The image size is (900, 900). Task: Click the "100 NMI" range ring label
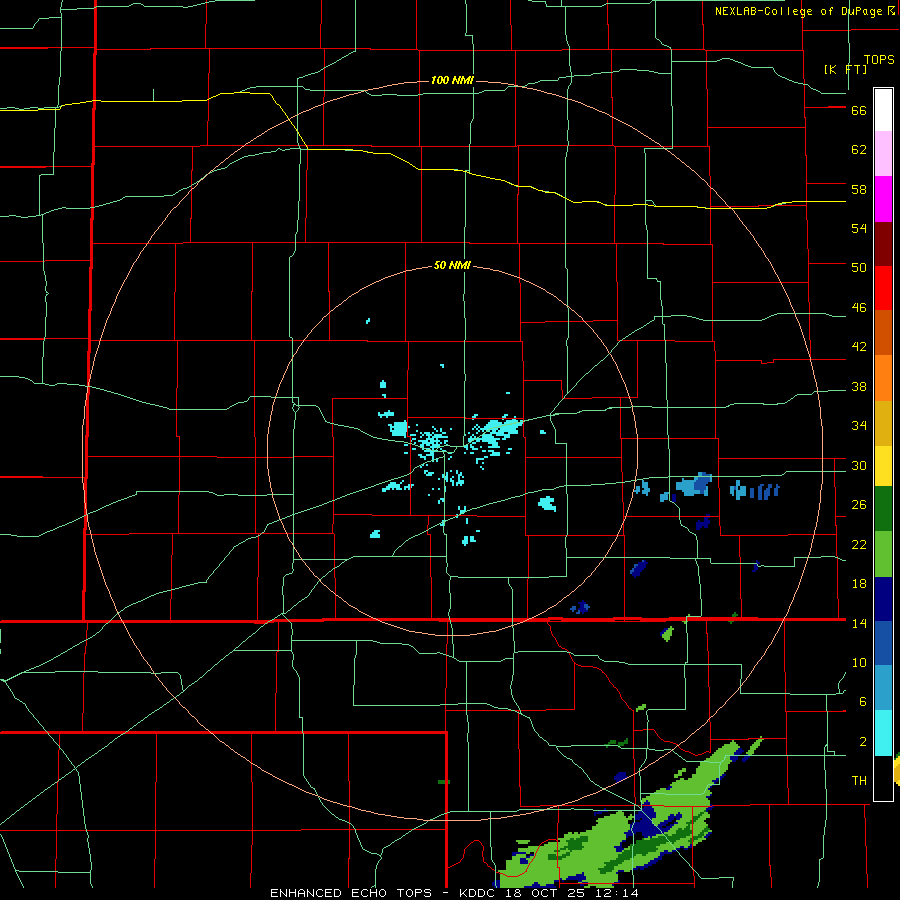[452, 80]
